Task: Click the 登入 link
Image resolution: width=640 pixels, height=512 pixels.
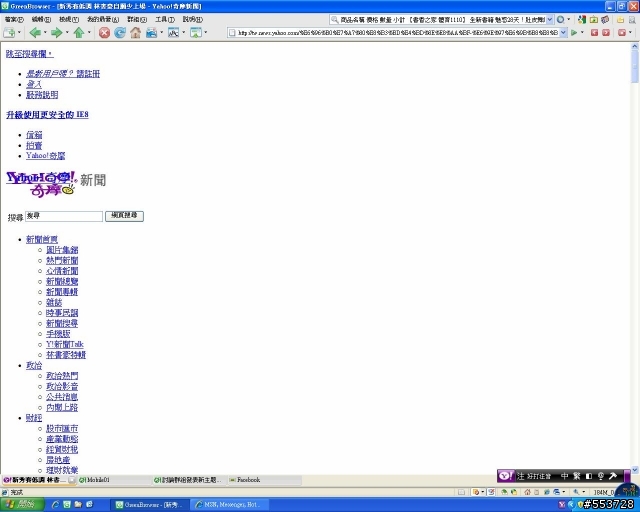Action: [34, 84]
